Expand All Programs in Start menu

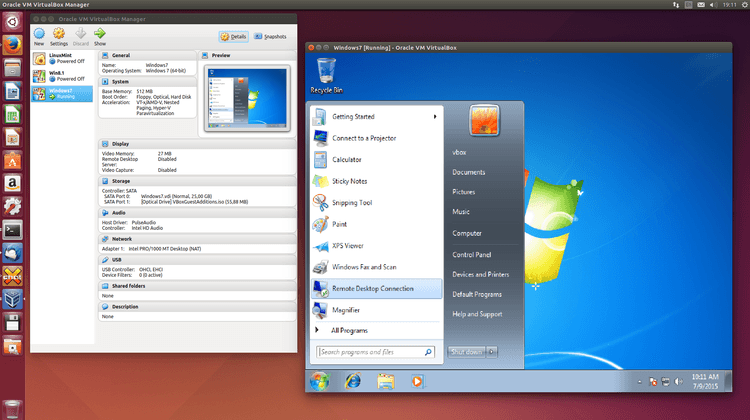click(348, 330)
